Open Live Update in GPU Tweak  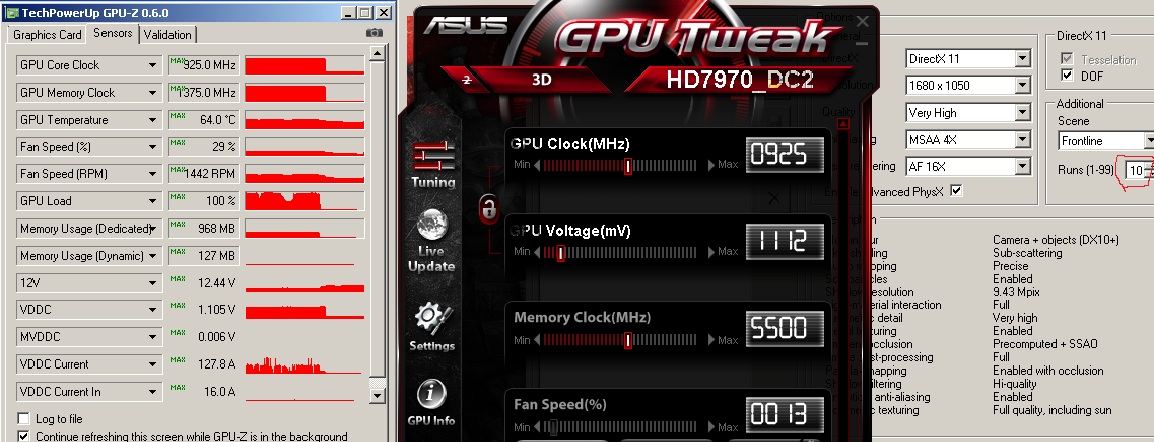(x=431, y=240)
